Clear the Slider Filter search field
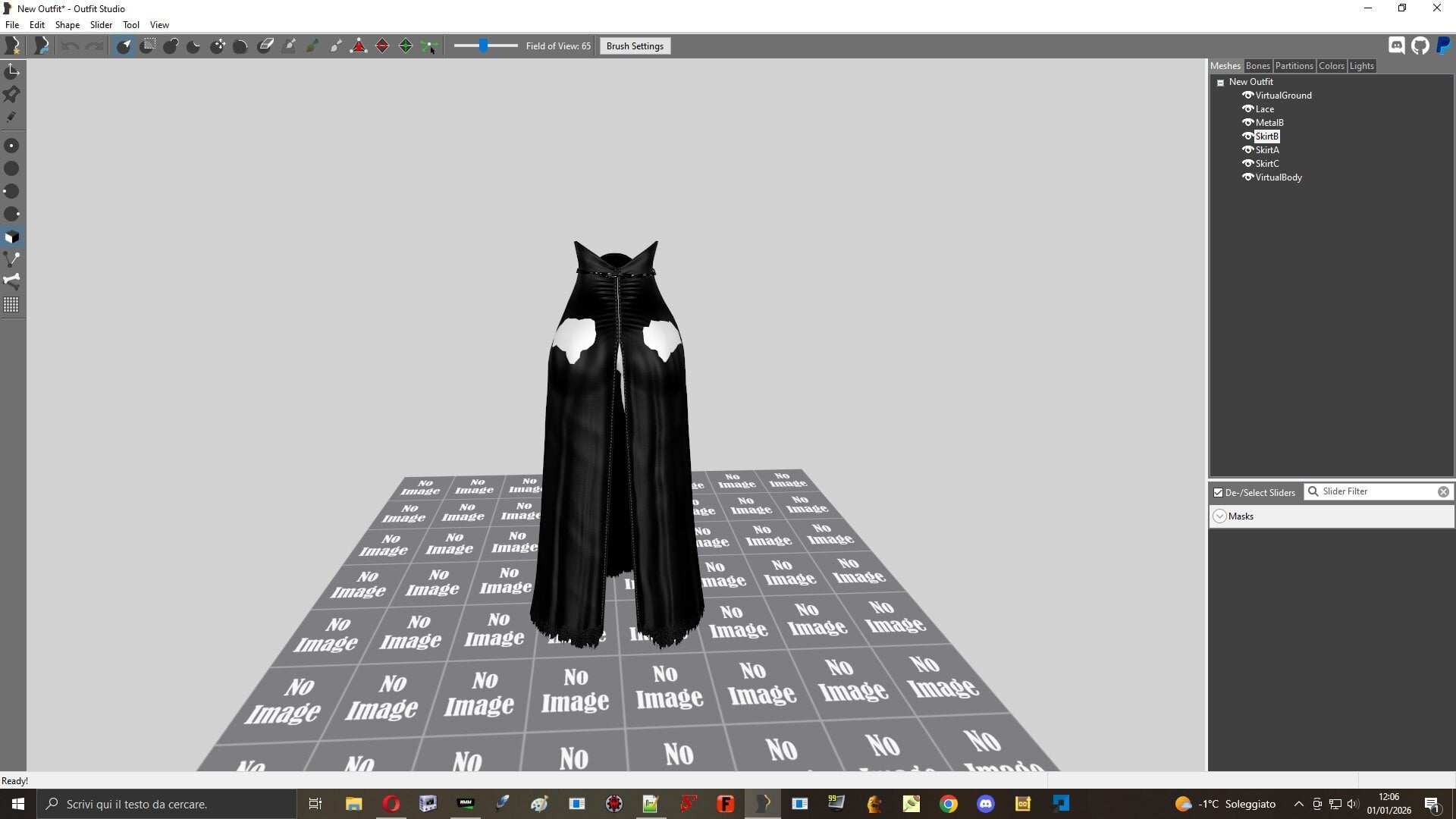Screen dimensions: 1456x819 click(x=1443, y=491)
